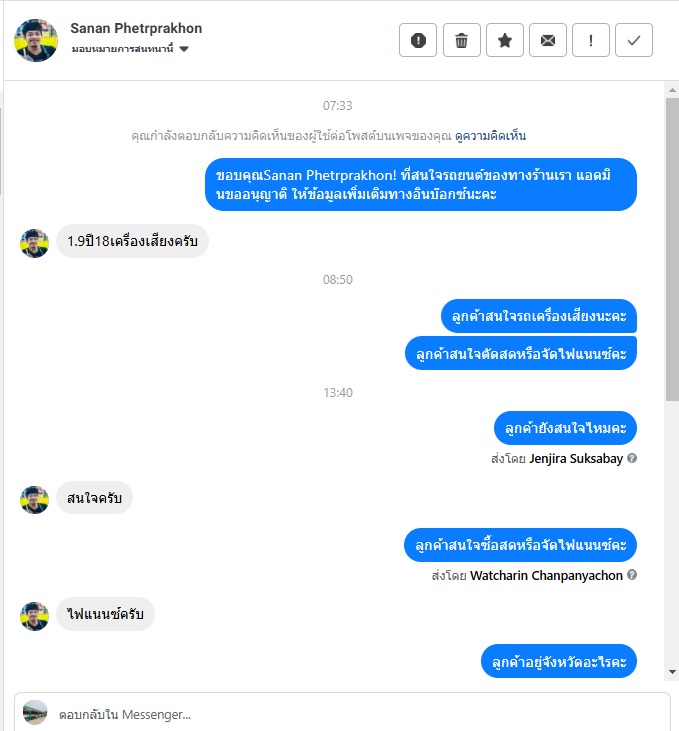Open the ดูความคิดเห็น link
This screenshot has height=731, width=679.
coord(491,136)
